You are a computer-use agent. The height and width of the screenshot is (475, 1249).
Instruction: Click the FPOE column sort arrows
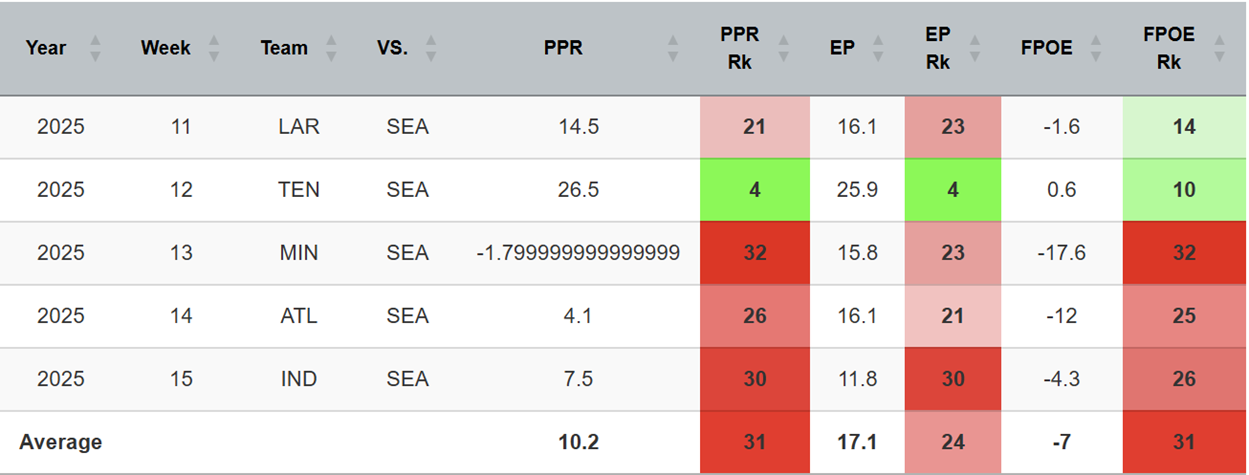coord(1097,48)
